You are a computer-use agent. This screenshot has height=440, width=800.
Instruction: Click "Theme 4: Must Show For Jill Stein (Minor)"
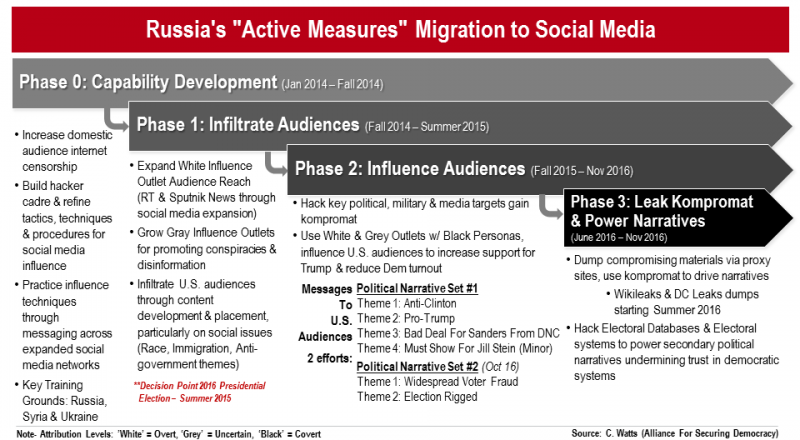[x=455, y=348]
